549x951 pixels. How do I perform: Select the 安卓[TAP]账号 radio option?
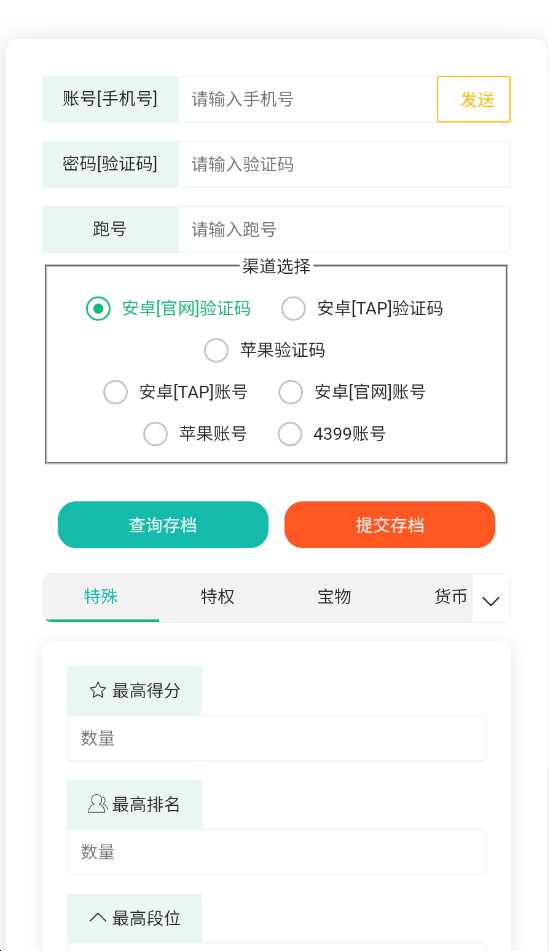(115, 392)
